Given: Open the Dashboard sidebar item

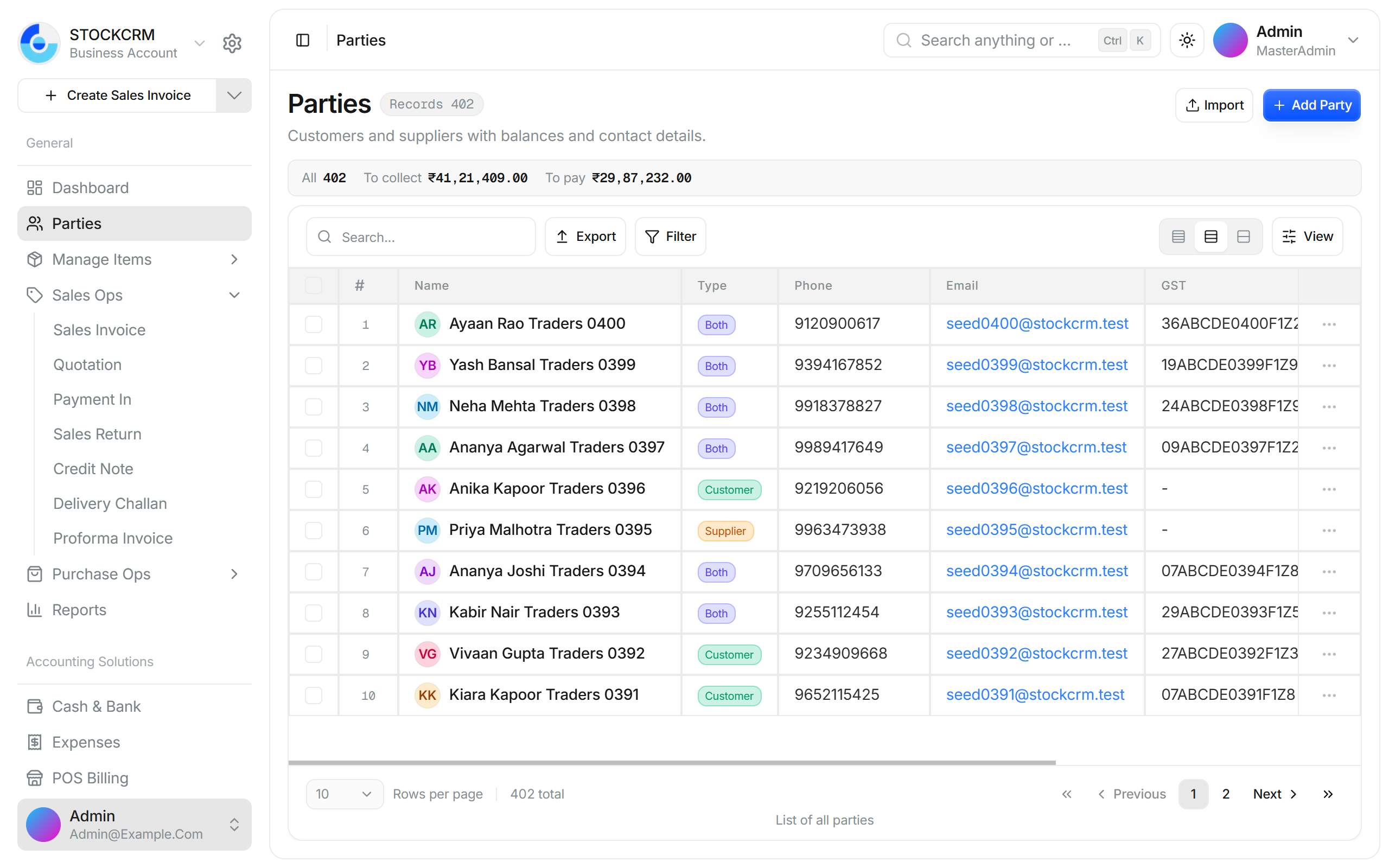Looking at the screenshot, I should tap(135, 188).
